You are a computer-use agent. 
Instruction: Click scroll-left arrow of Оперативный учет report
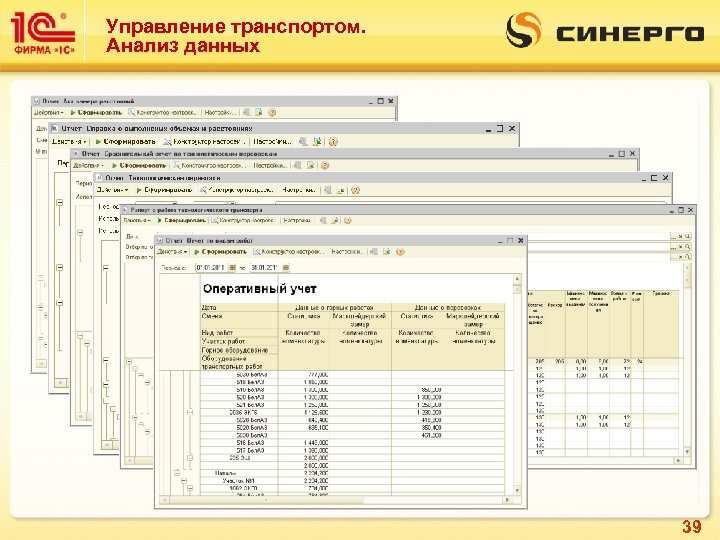coord(164,500)
